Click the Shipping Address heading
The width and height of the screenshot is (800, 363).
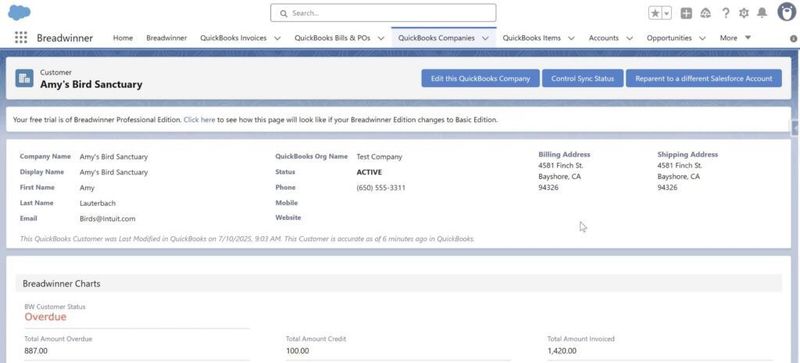click(687, 154)
